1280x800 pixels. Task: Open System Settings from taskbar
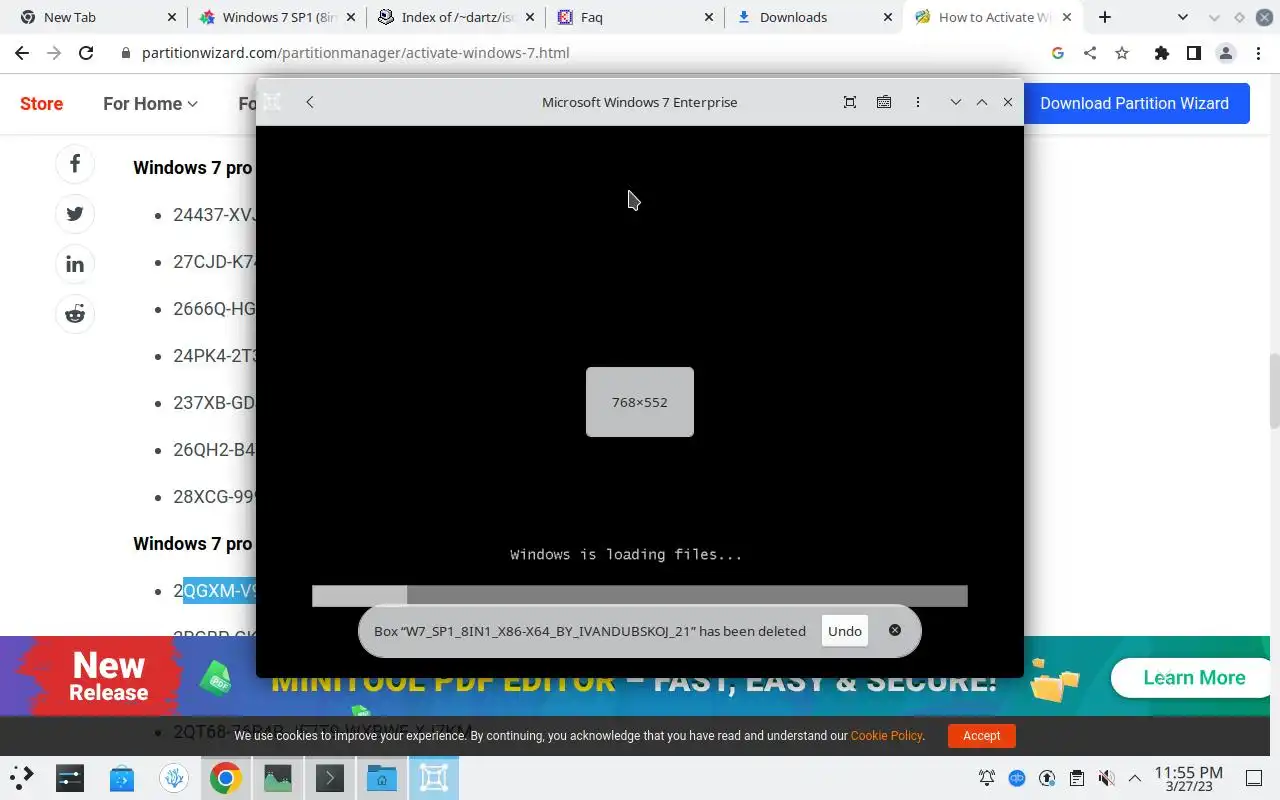[x=70, y=777]
